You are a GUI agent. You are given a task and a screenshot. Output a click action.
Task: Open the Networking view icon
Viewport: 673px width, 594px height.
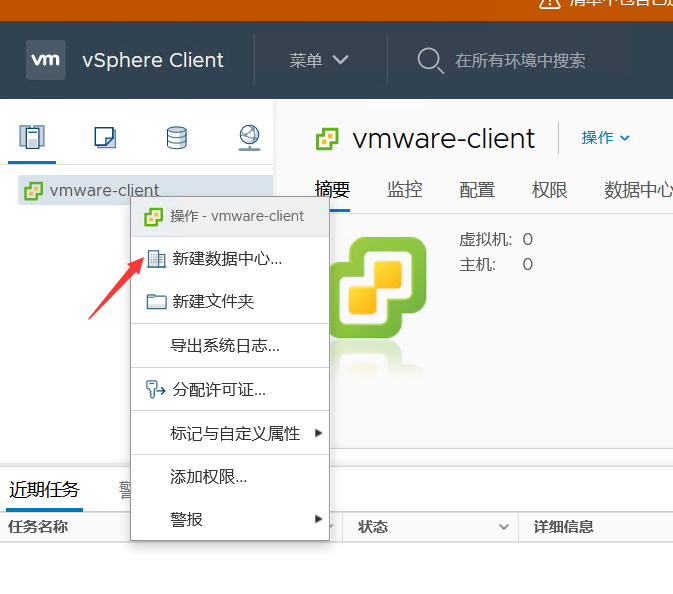[249, 138]
